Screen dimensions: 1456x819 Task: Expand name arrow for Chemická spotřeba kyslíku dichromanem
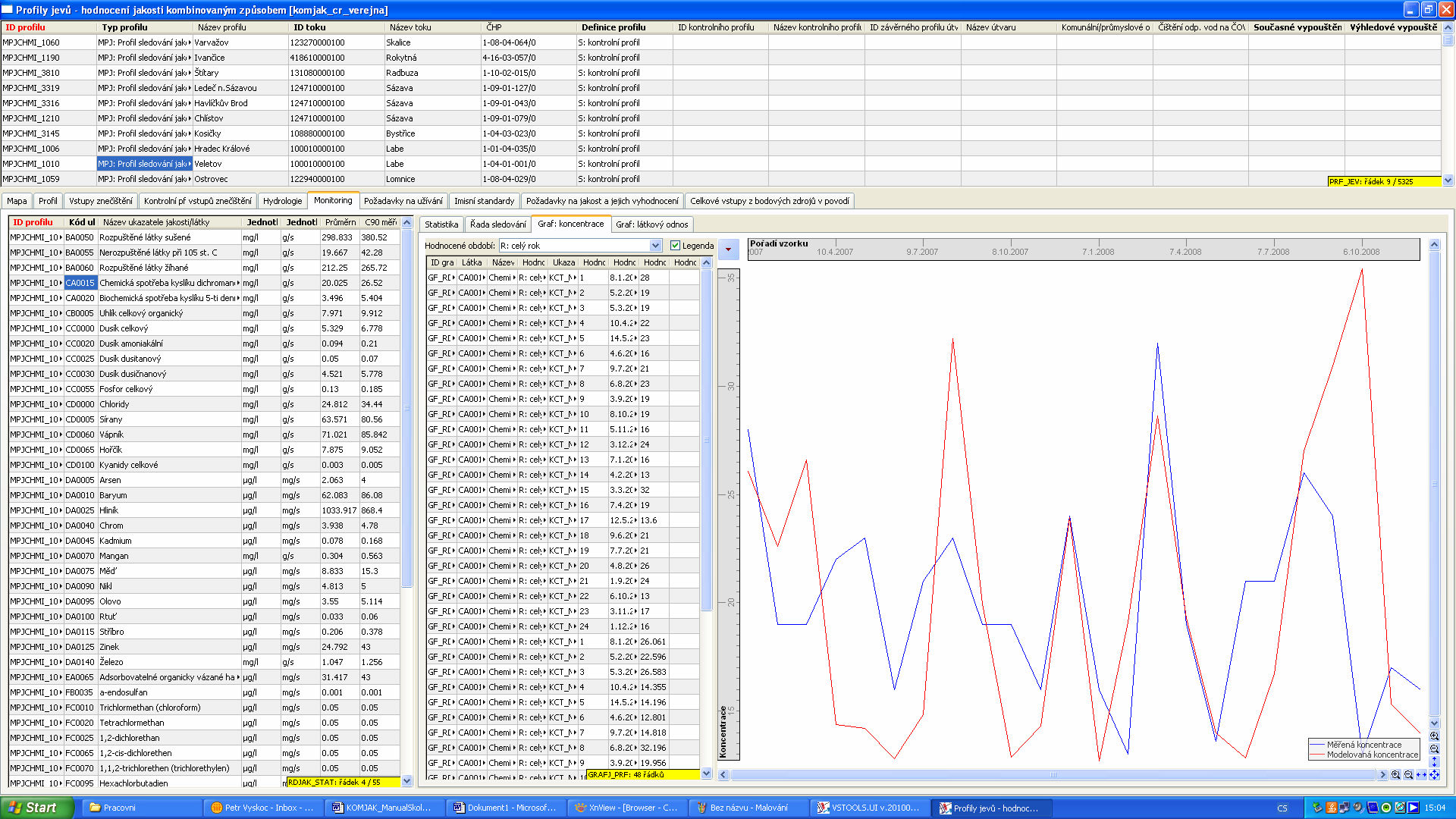pyautogui.click(x=238, y=283)
